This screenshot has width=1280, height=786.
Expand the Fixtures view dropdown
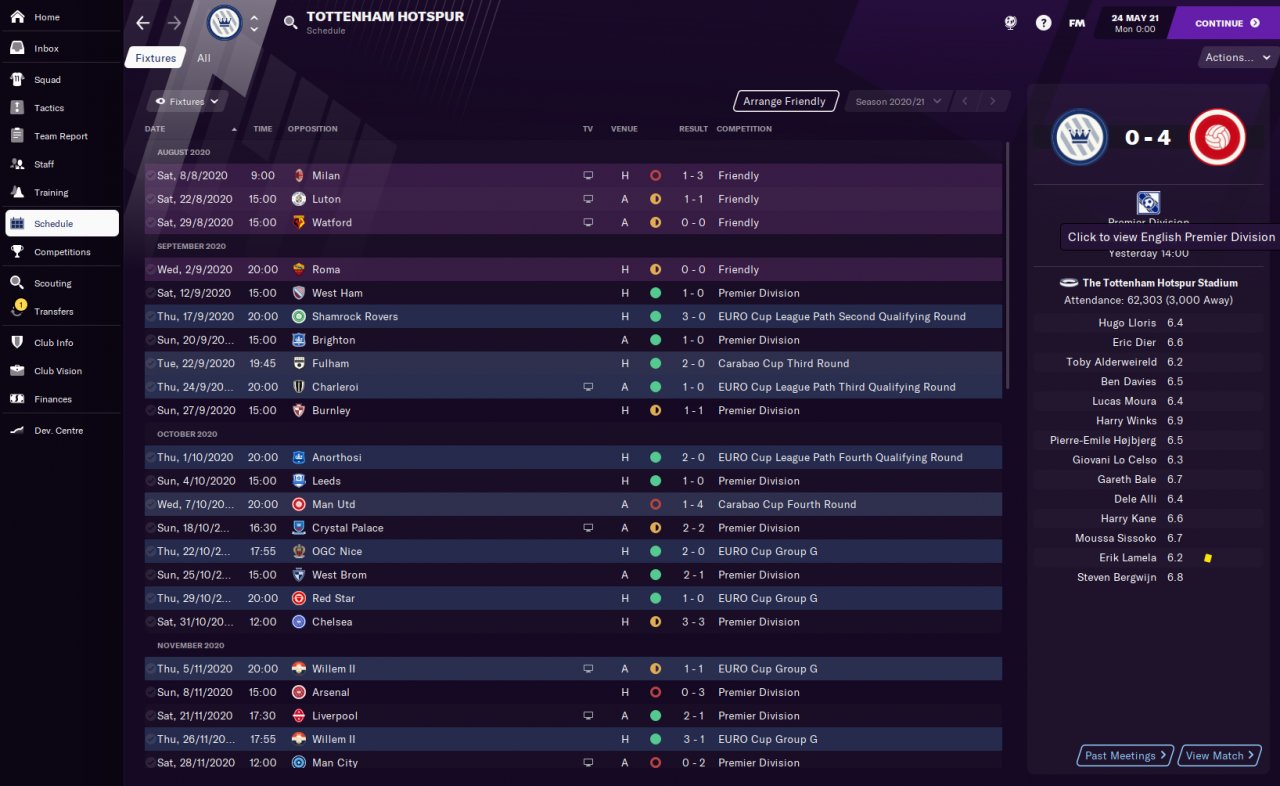pyautogui.click(x=187, y=101)
